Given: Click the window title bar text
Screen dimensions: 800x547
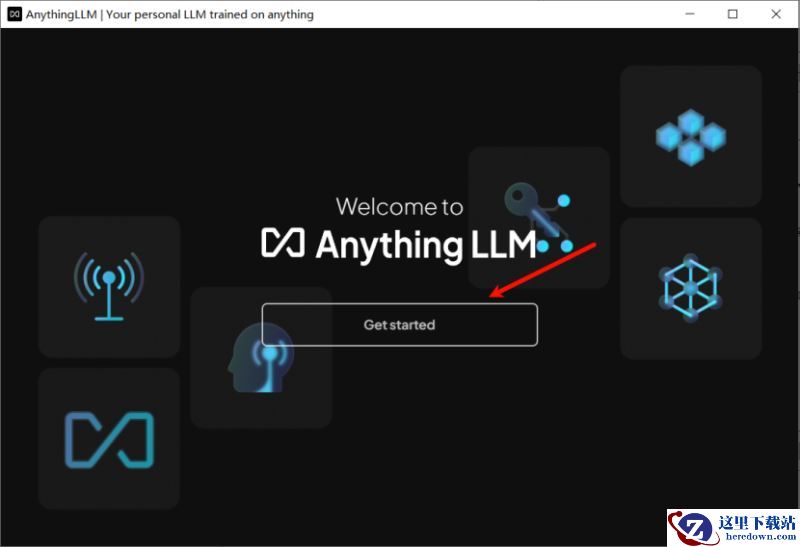Looking at the screenshot, I should click(170, 14).
